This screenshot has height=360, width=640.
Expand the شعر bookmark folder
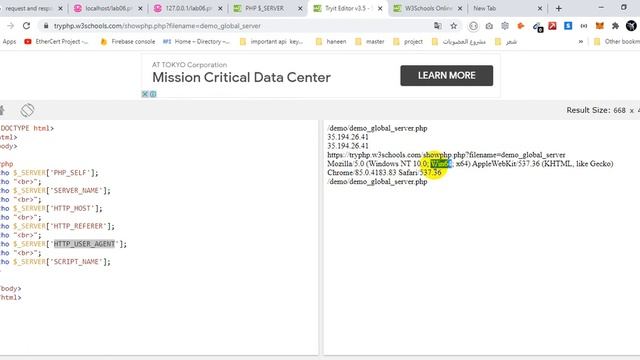pyautogui.click(x=506, y=42)
